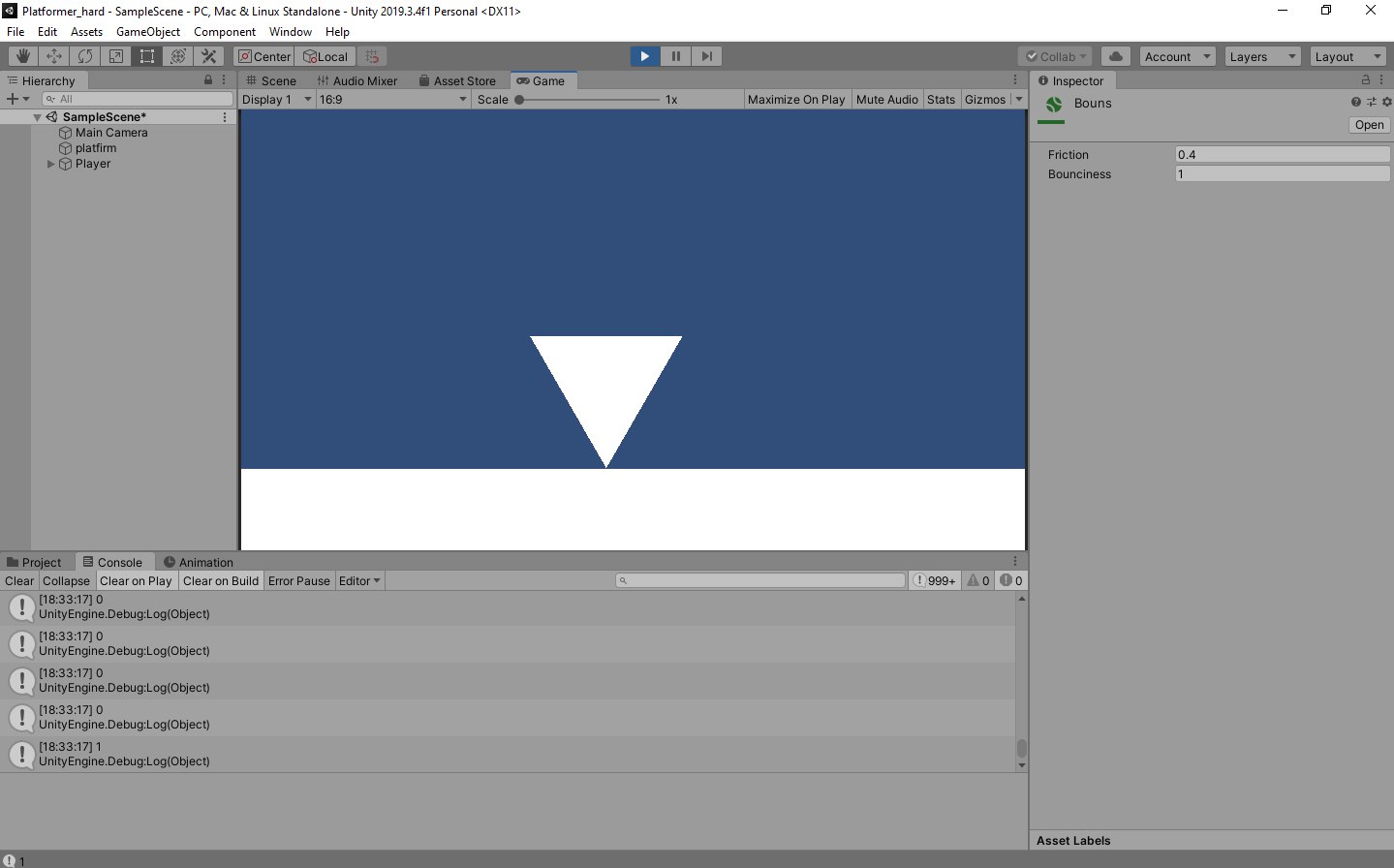This screenshot has width=1394, height=868.
Task: Open help for Bouns material
Action: pyautogui.click(x=1356, y=102)
